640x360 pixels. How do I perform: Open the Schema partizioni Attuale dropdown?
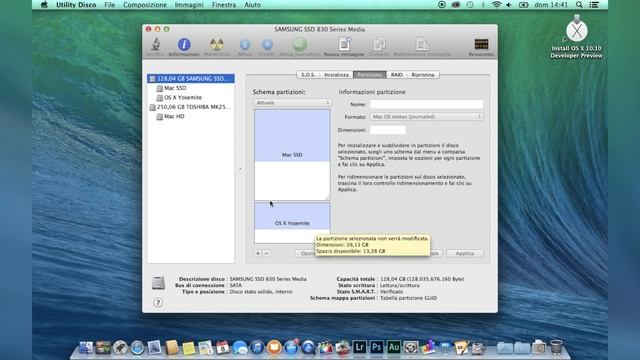pyautogui.click(x=292, y=103)
